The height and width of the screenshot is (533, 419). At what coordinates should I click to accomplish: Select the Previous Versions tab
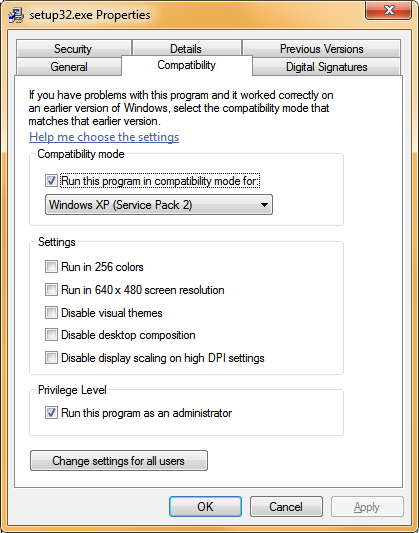point(321,49)
